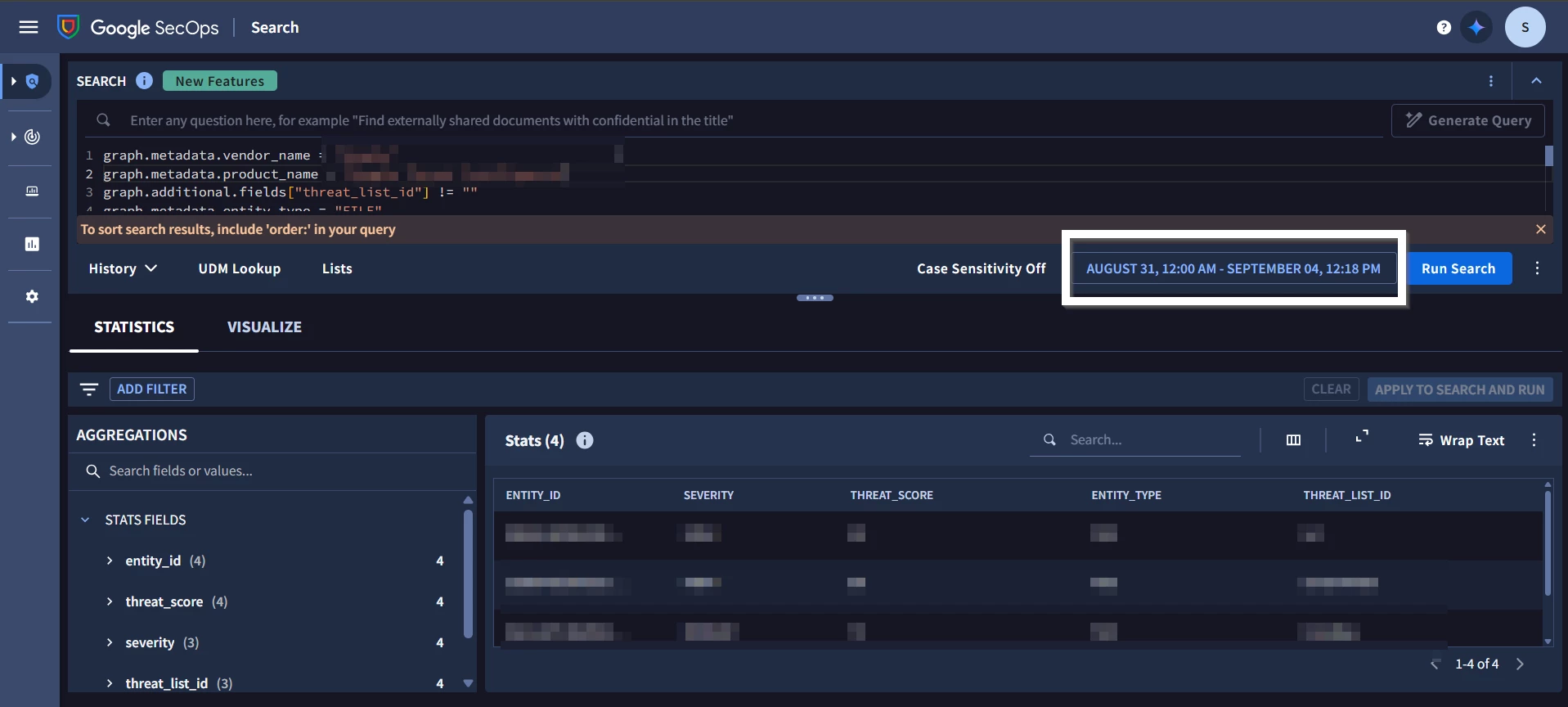The image size is (1568, 707).
Task: Collapse the search panel with the up chevron
Action: pyautogui.click(x=1536, y=81)
